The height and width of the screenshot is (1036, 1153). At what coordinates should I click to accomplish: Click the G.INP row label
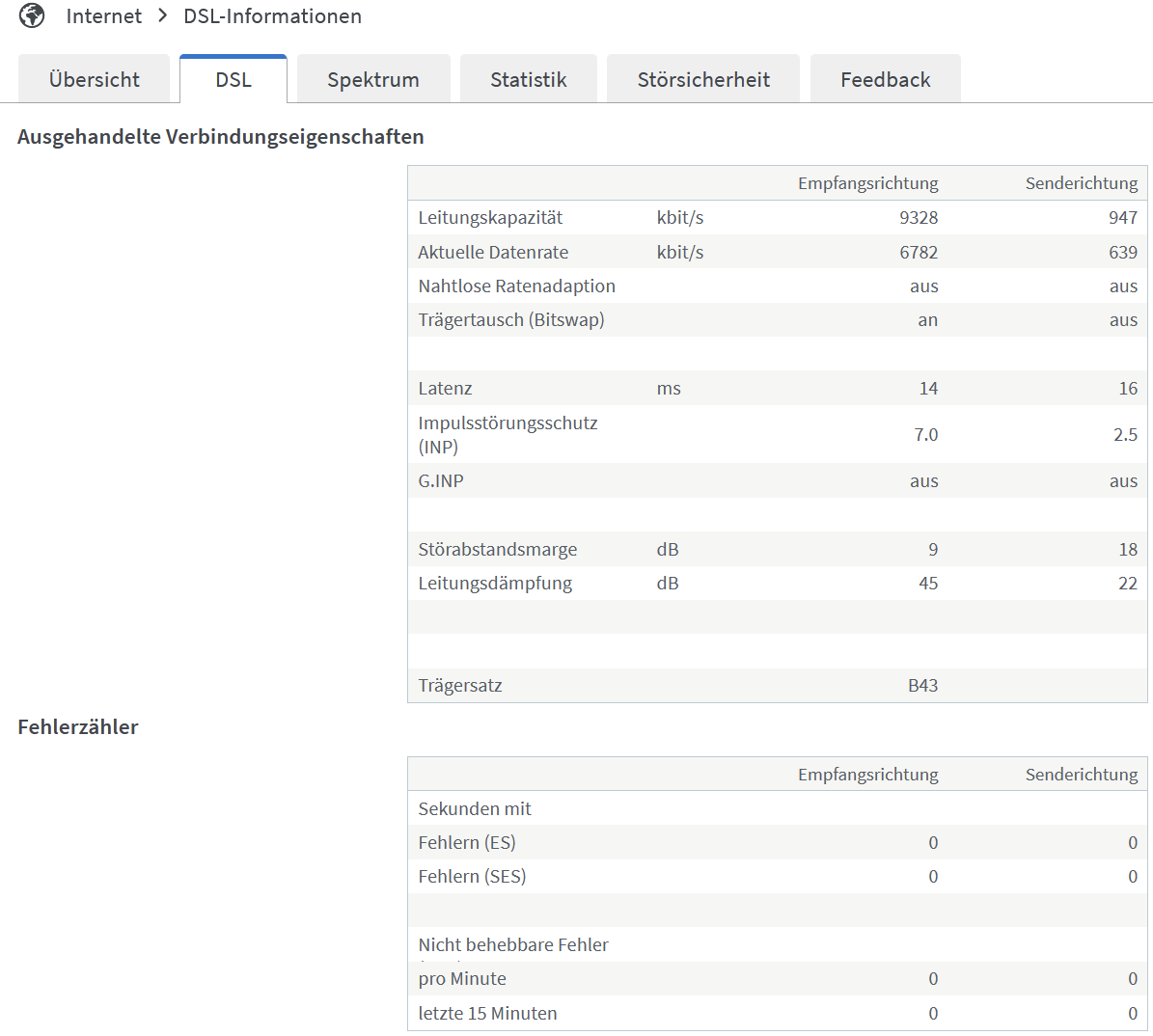pyautogui.click(x=441, y=481)
